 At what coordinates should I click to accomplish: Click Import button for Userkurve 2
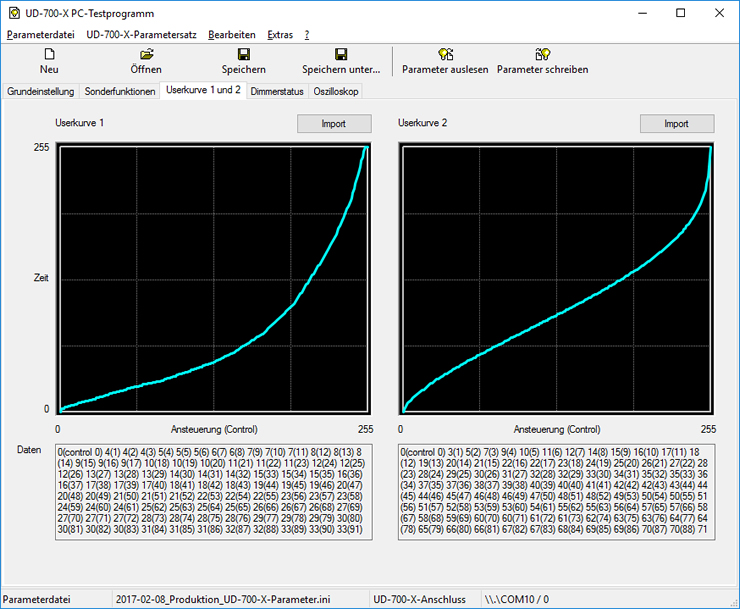(x=677, y=124)
